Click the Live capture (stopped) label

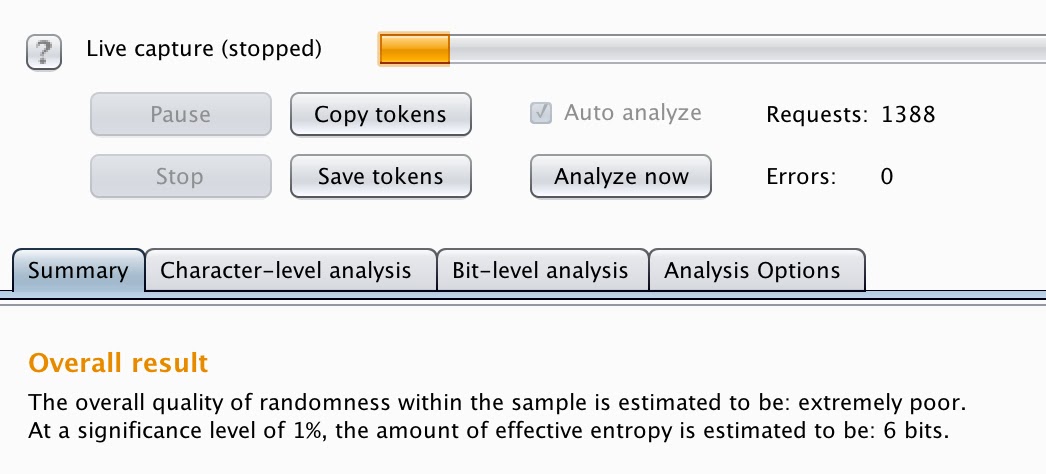click(204, 48)
